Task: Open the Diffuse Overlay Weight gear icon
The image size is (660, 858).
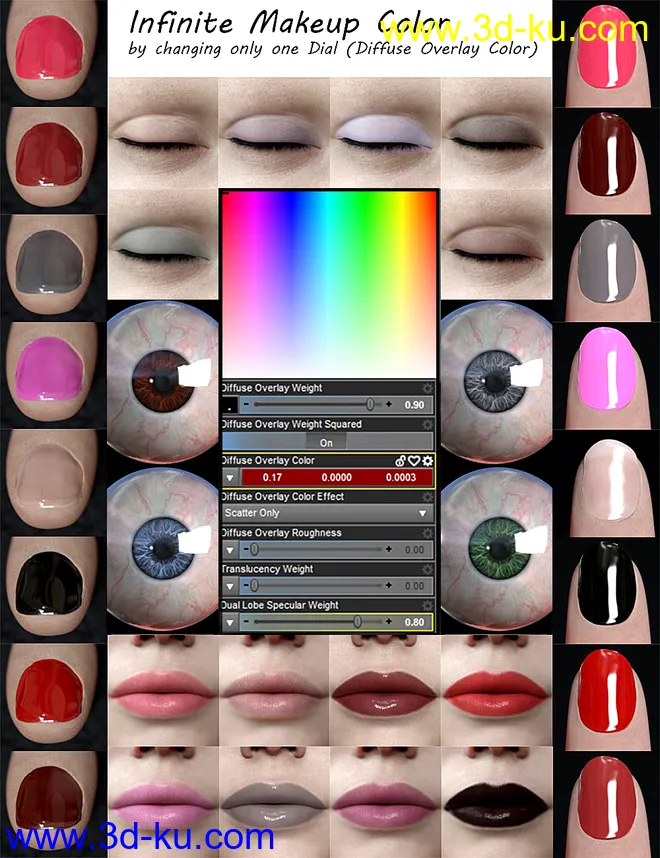Action: pos(428,388)
